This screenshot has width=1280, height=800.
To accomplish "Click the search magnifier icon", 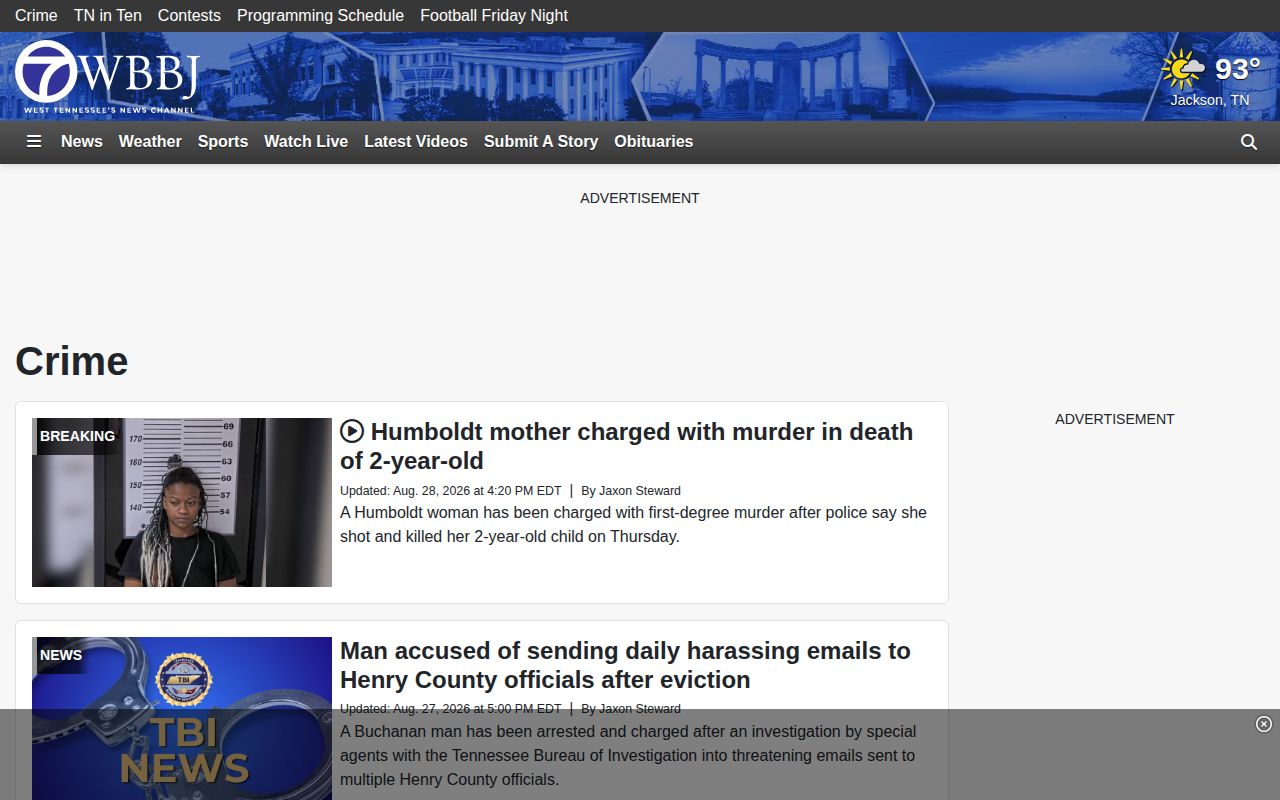I will point(1249,142).
